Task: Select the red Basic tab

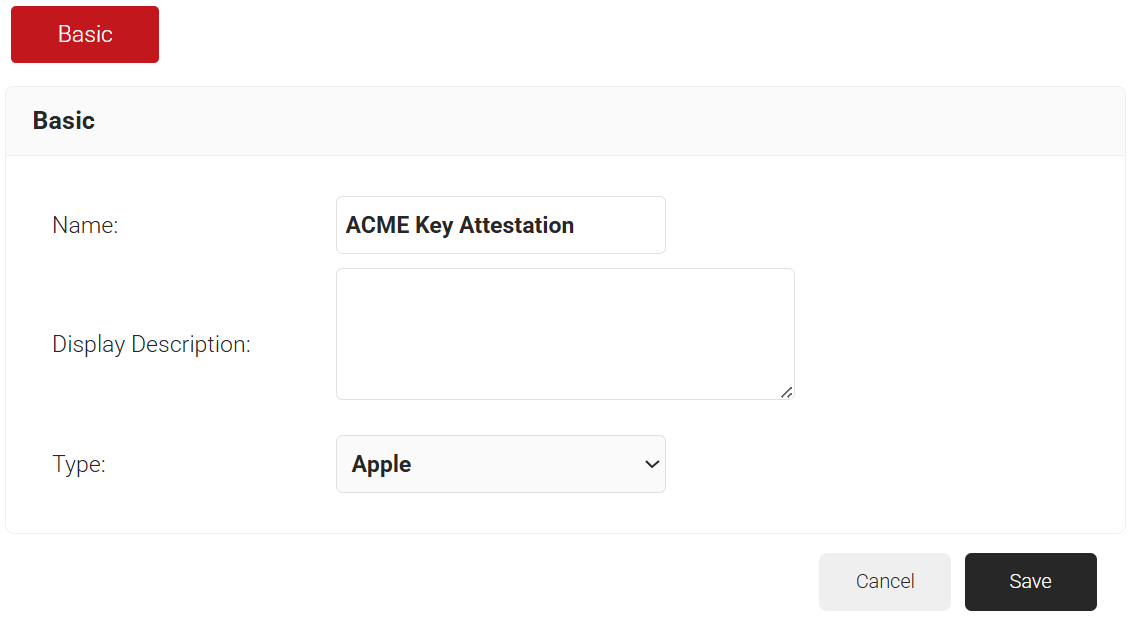Action: click(x=85, y=35)
